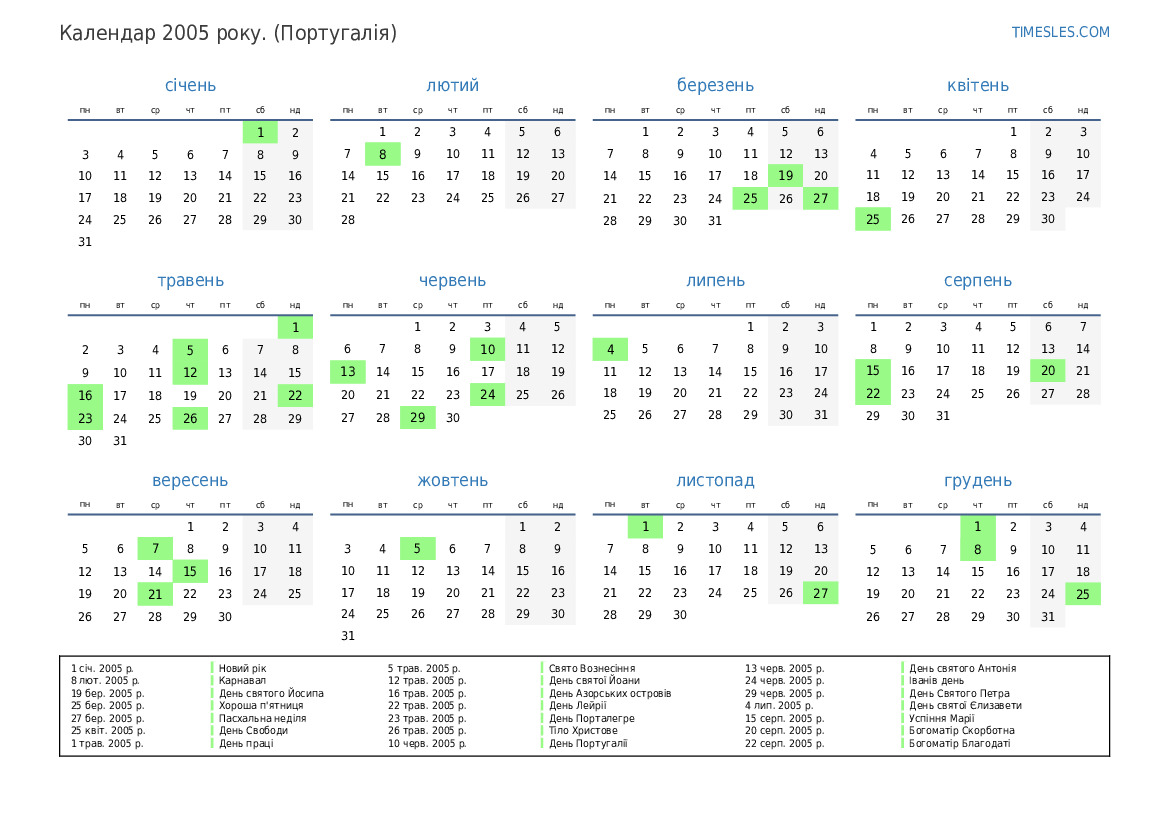
Task: Click the calendar title 'Календар 2005 року'
Action: pyautogui.click(x=228, y=33)
